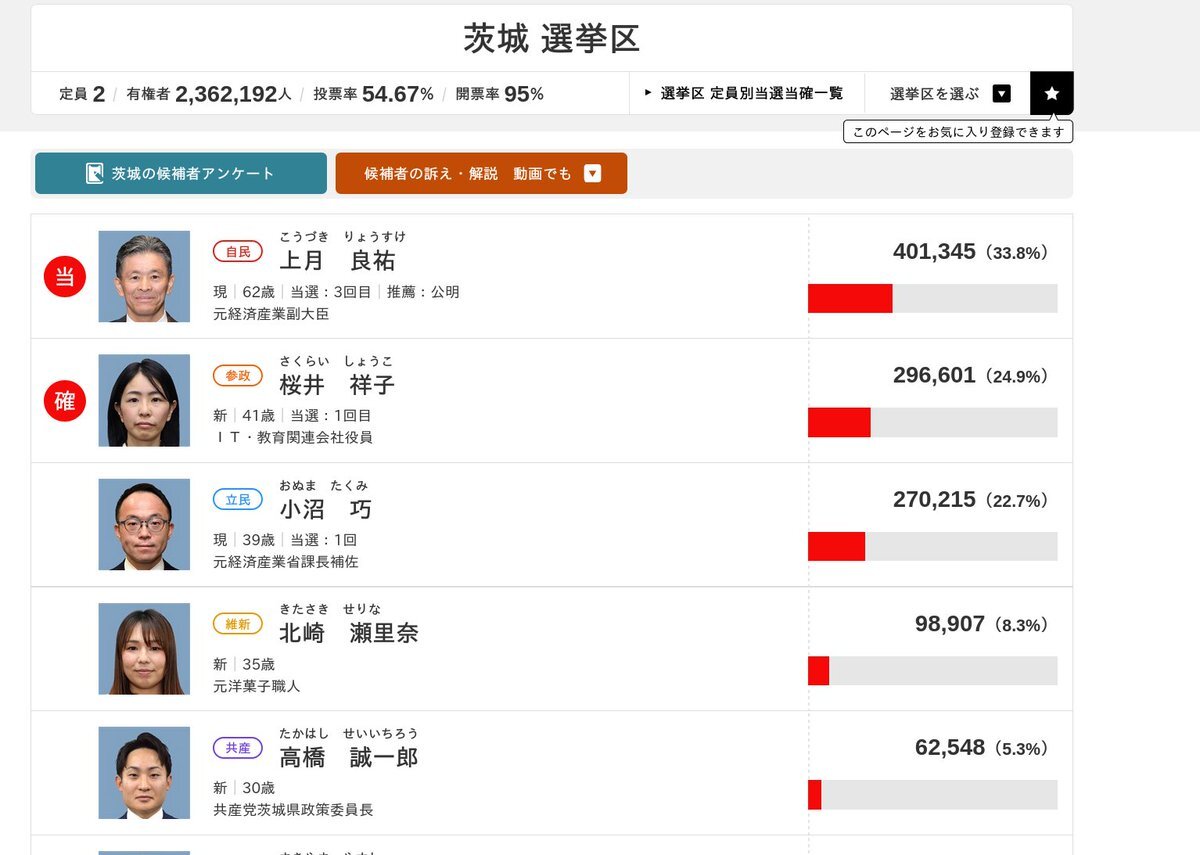Open 選挙区 定員別当選当確一覧 link
The height and width of the screenshot is (855, 1200).
[x=744, y=93]
